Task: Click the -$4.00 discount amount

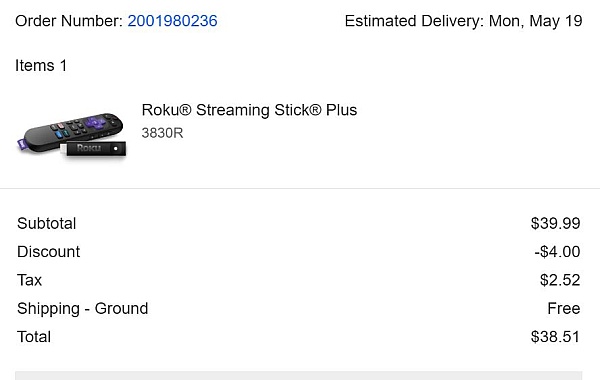Action: click(557, 252)
